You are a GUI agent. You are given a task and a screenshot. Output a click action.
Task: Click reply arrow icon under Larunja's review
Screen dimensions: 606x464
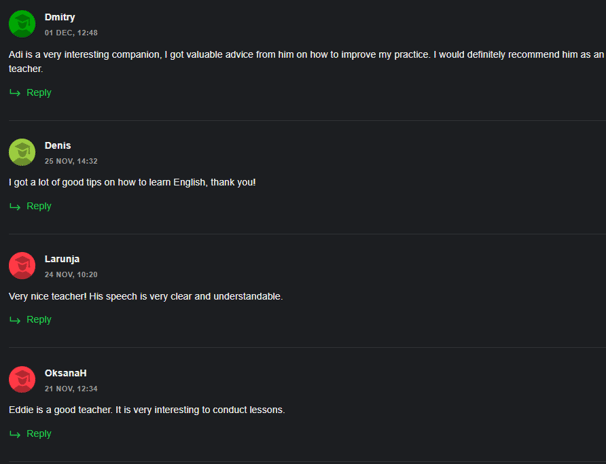point(15,320)
